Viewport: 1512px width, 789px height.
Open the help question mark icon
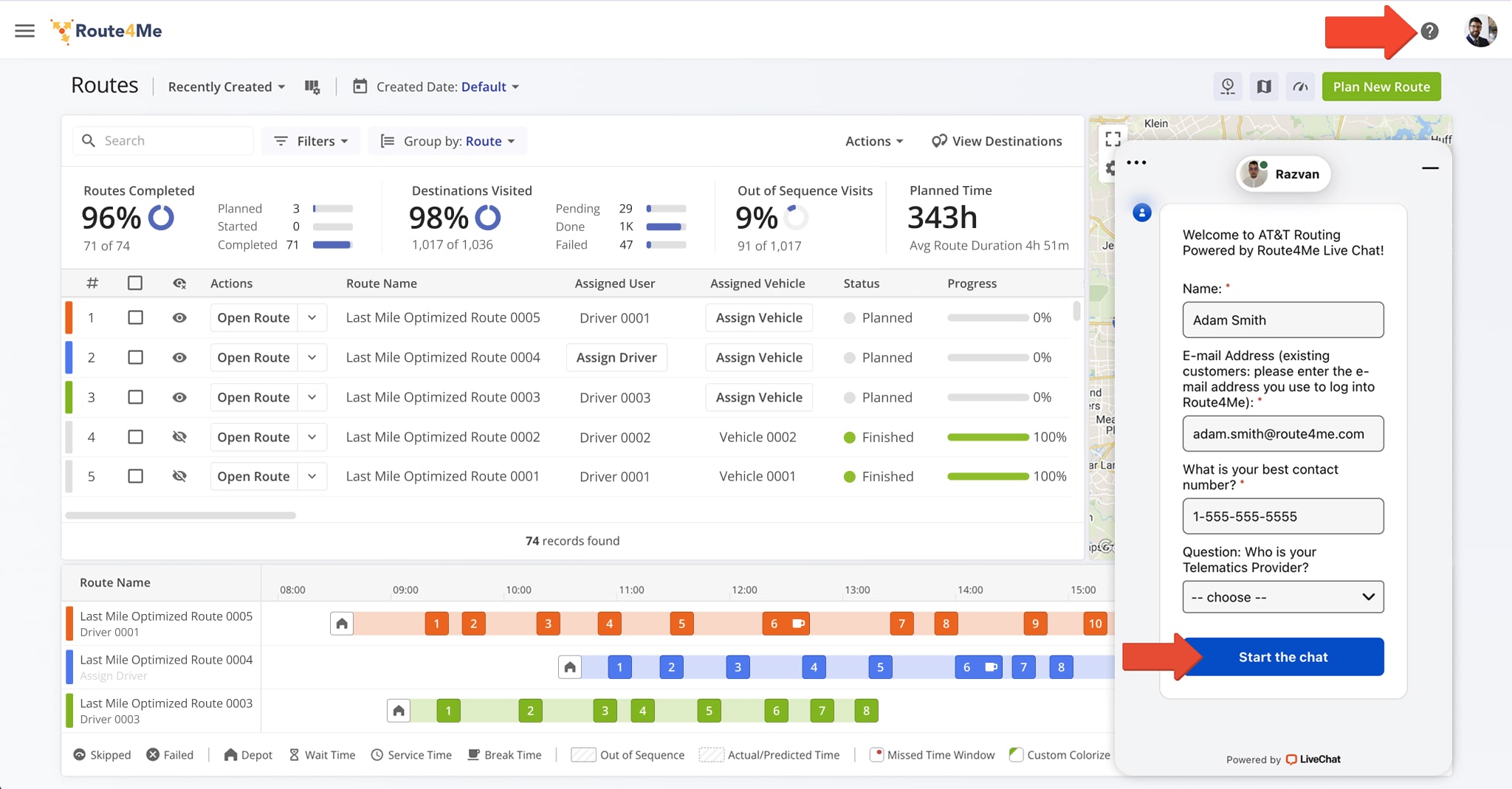1429,31
